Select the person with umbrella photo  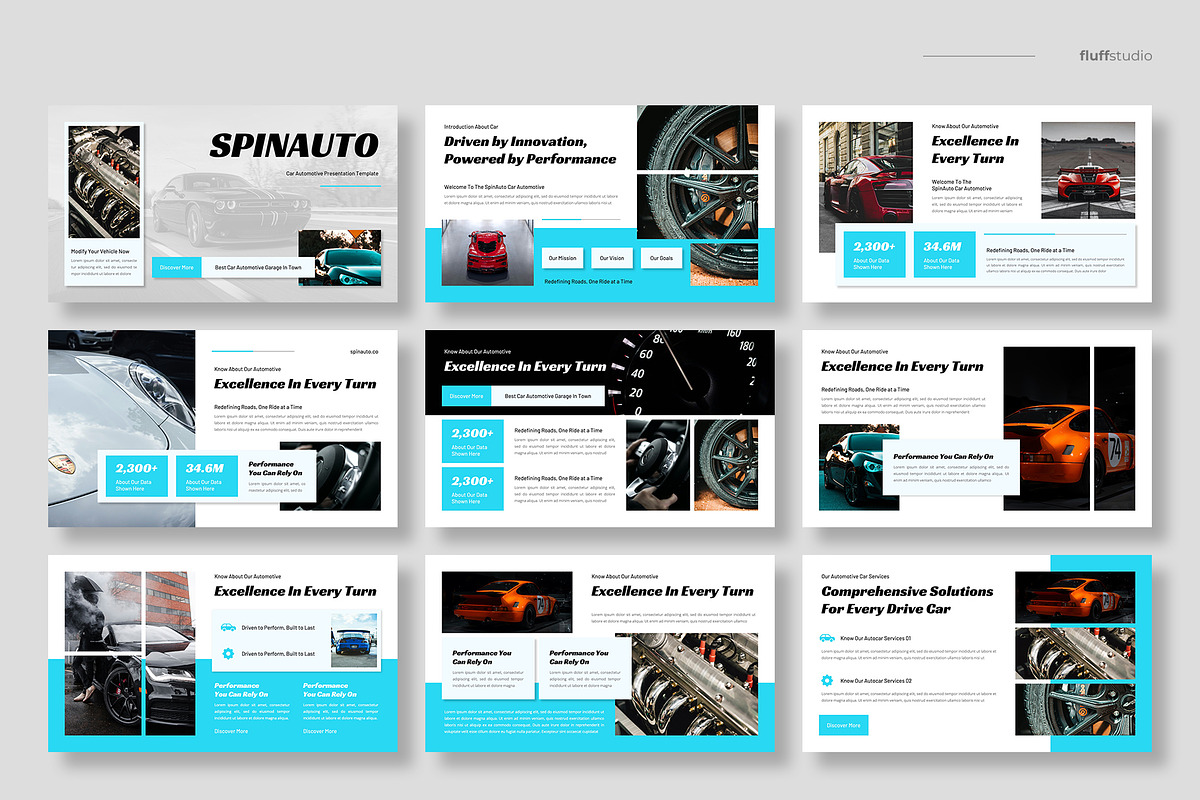(x=130, y=654)
